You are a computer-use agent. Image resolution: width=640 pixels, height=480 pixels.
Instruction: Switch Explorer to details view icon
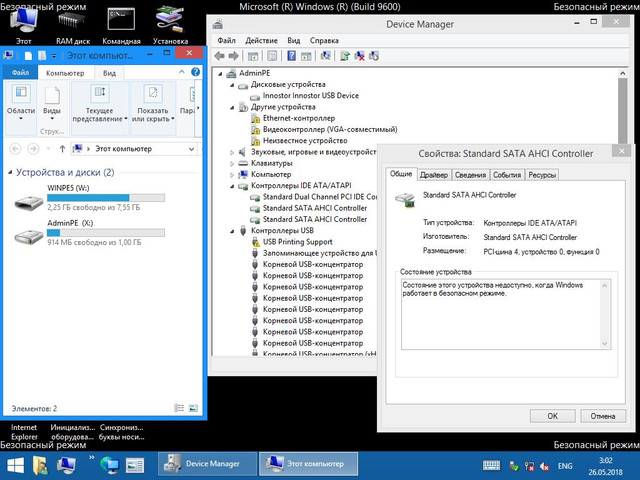tap(179, 408)
